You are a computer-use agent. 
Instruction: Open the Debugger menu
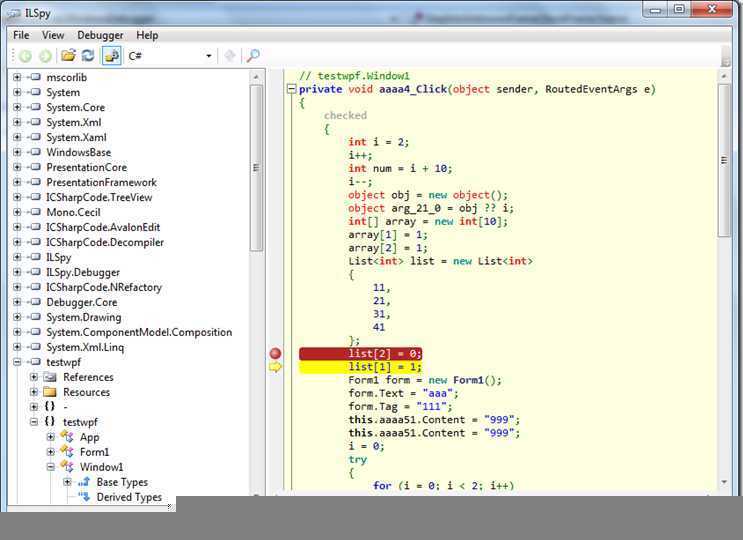pyautogui.click(x=100, y=35)
